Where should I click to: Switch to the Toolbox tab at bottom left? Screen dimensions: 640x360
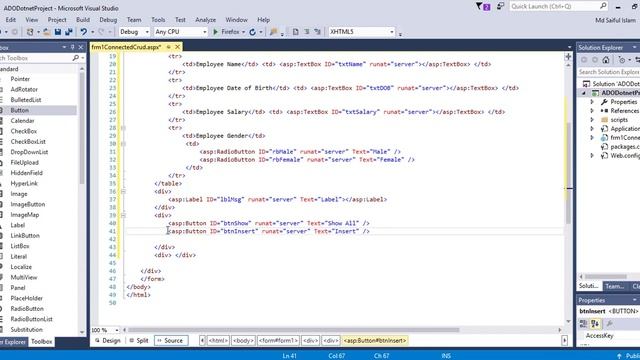[x=41, y=342]
